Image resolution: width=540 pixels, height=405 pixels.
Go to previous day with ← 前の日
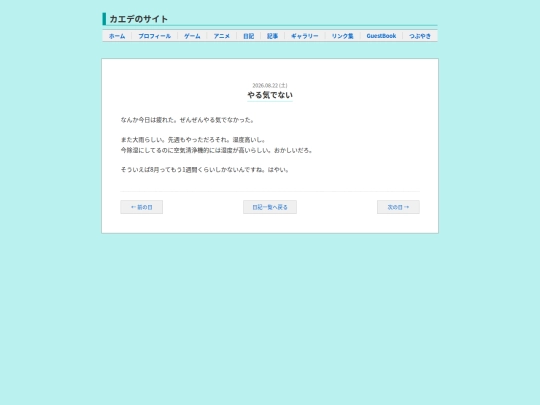coord(142,207)
